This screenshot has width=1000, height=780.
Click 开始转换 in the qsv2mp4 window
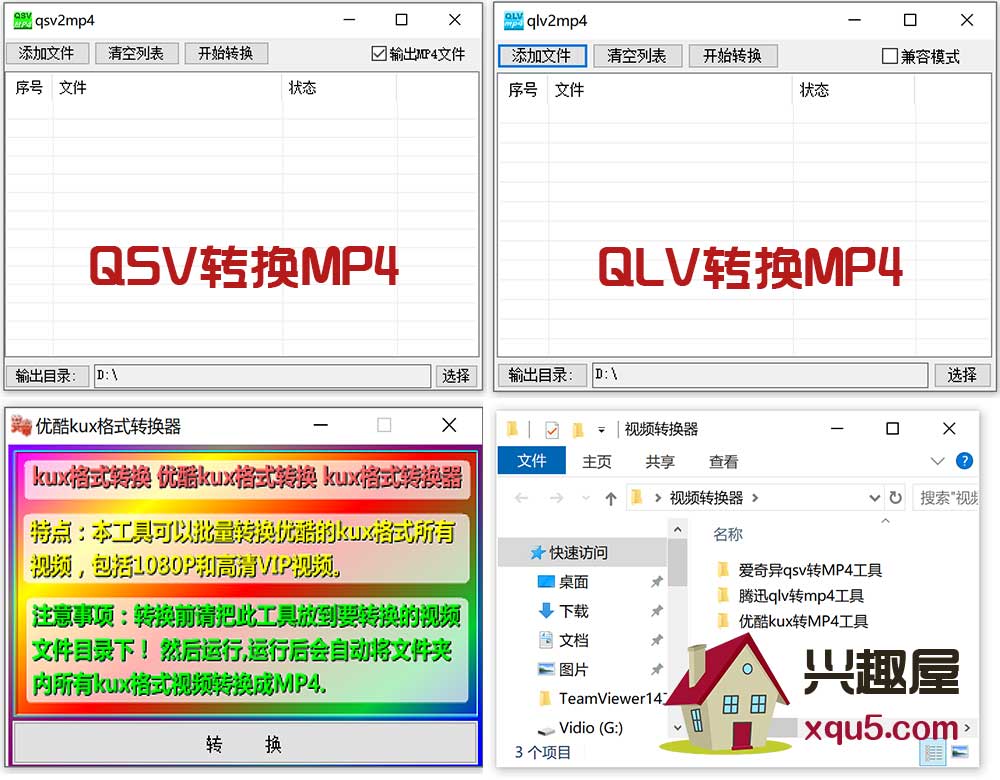tap(226, 54)
